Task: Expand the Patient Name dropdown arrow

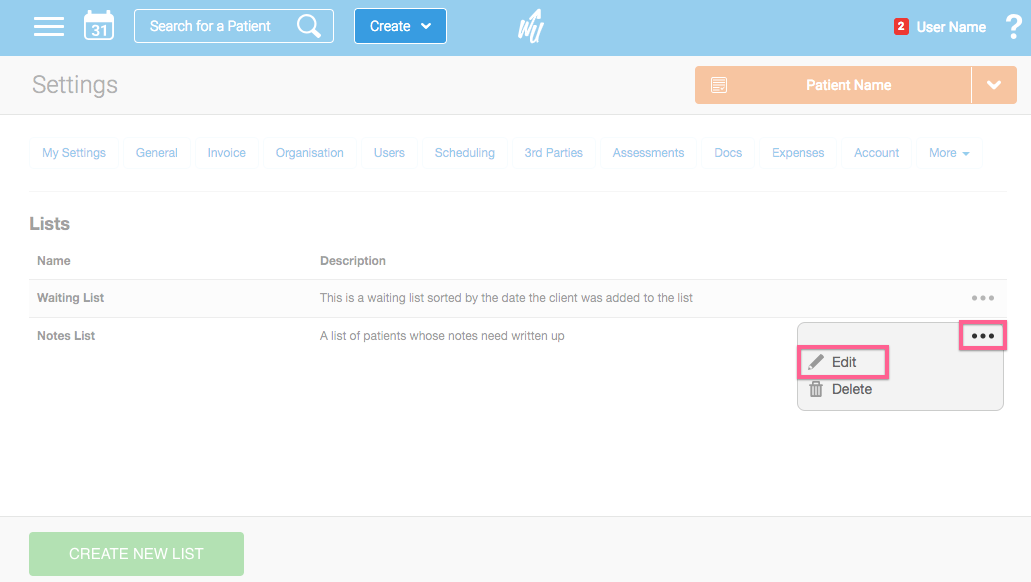Action: point(994,85)
